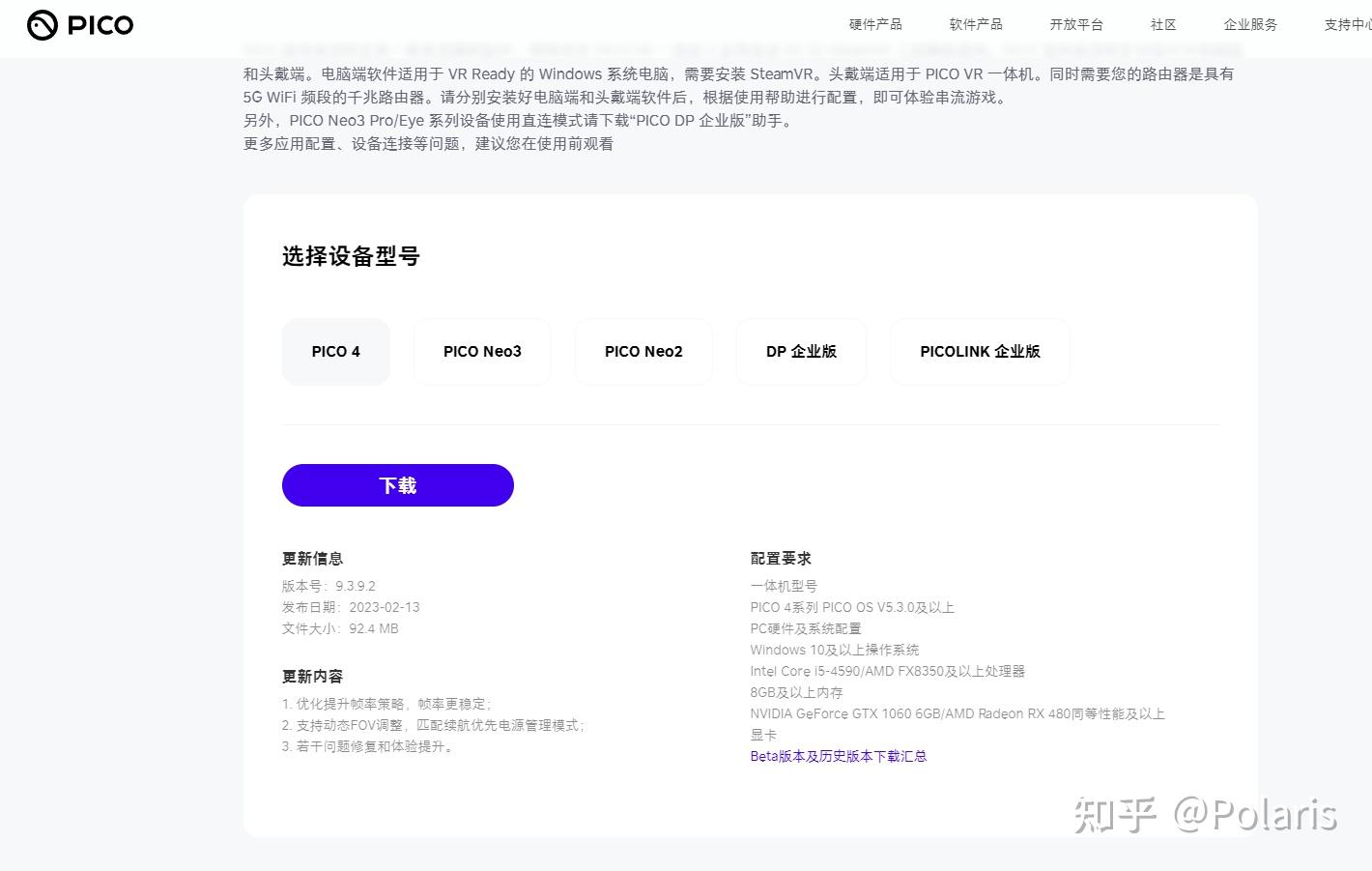The height and width of the screenshot is (871, 1372).
Task: Open Beta版本及历史版本下载汇总 link
Action: click(x=838, y=756)
